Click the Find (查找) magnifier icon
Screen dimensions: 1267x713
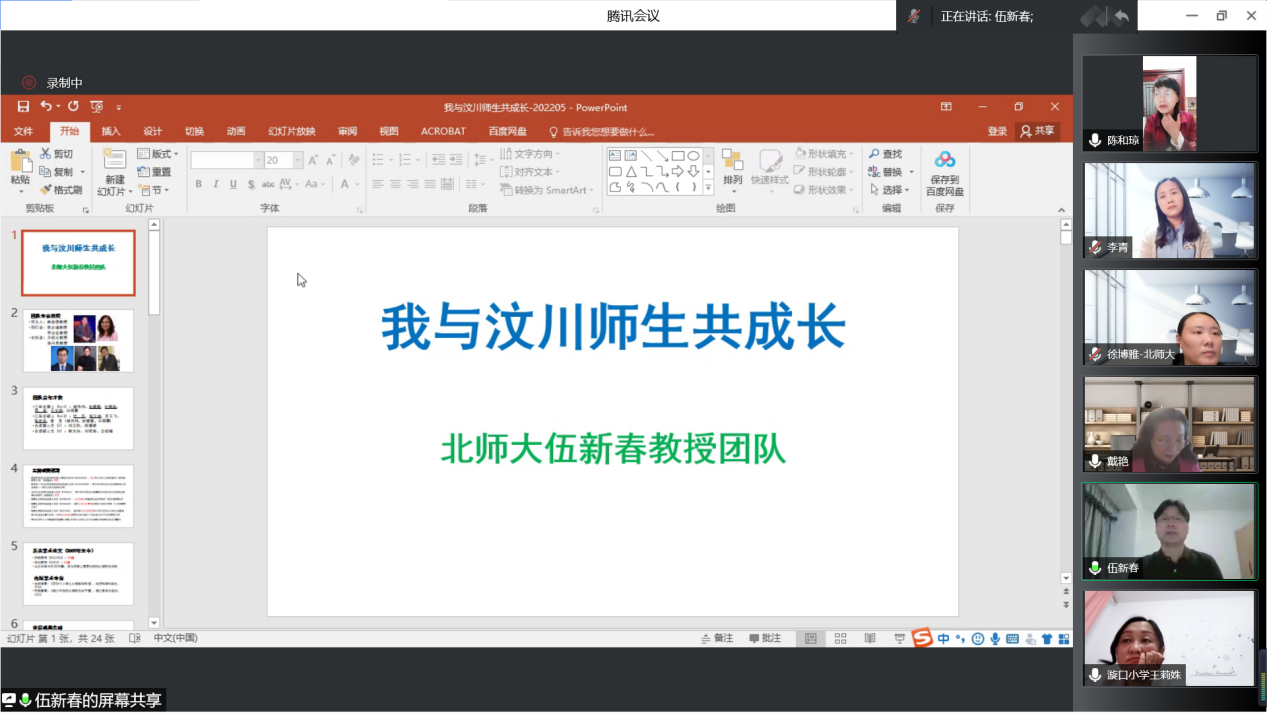pyautogui.click(x=874, y=154)
